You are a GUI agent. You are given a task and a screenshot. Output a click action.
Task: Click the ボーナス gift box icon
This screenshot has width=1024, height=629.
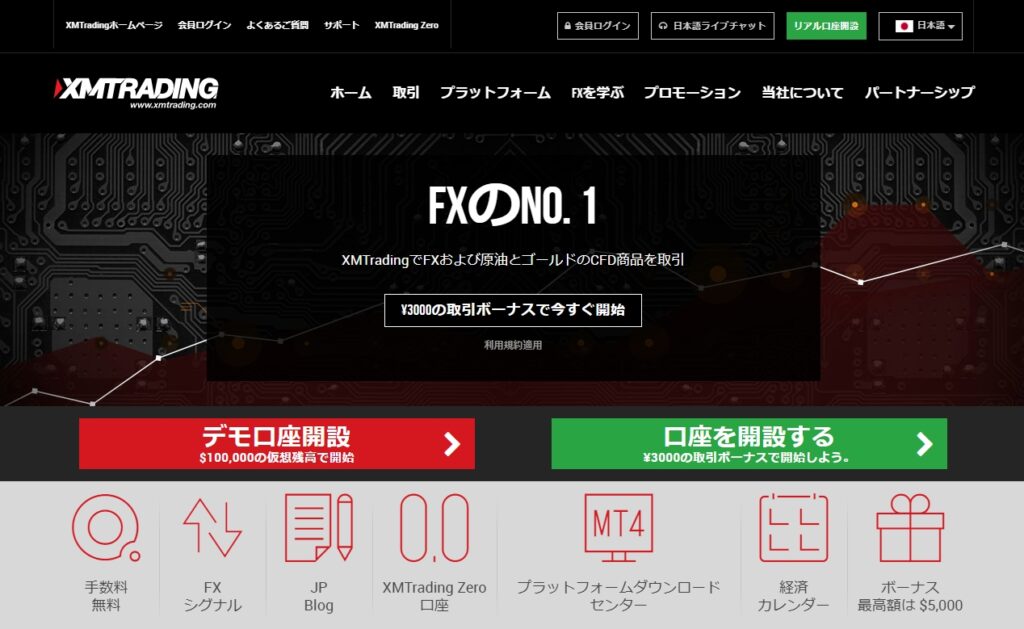pos(910,528)
